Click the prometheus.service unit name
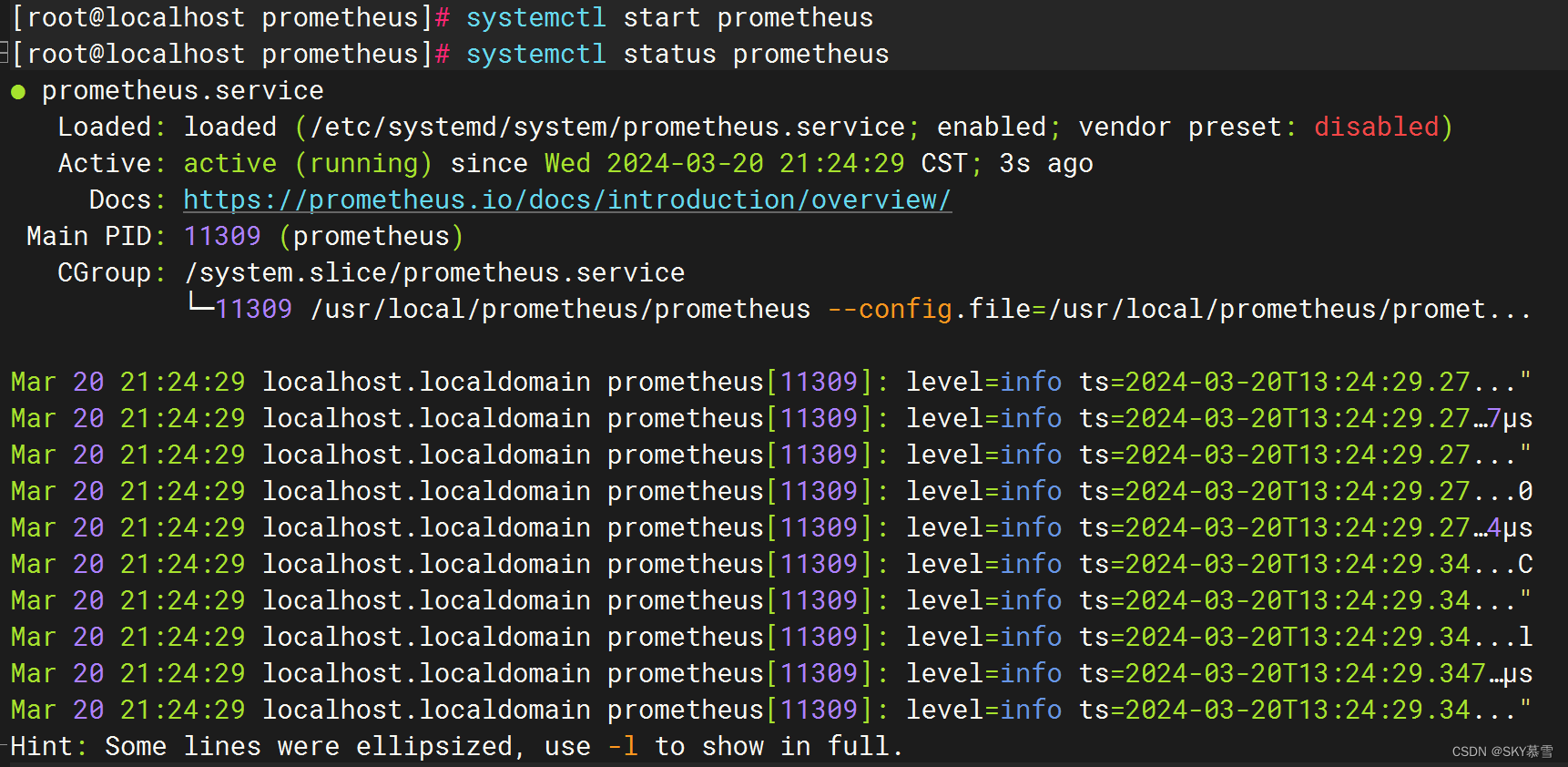Screen dimensions: 1568x767 click(x=183, y=90)
